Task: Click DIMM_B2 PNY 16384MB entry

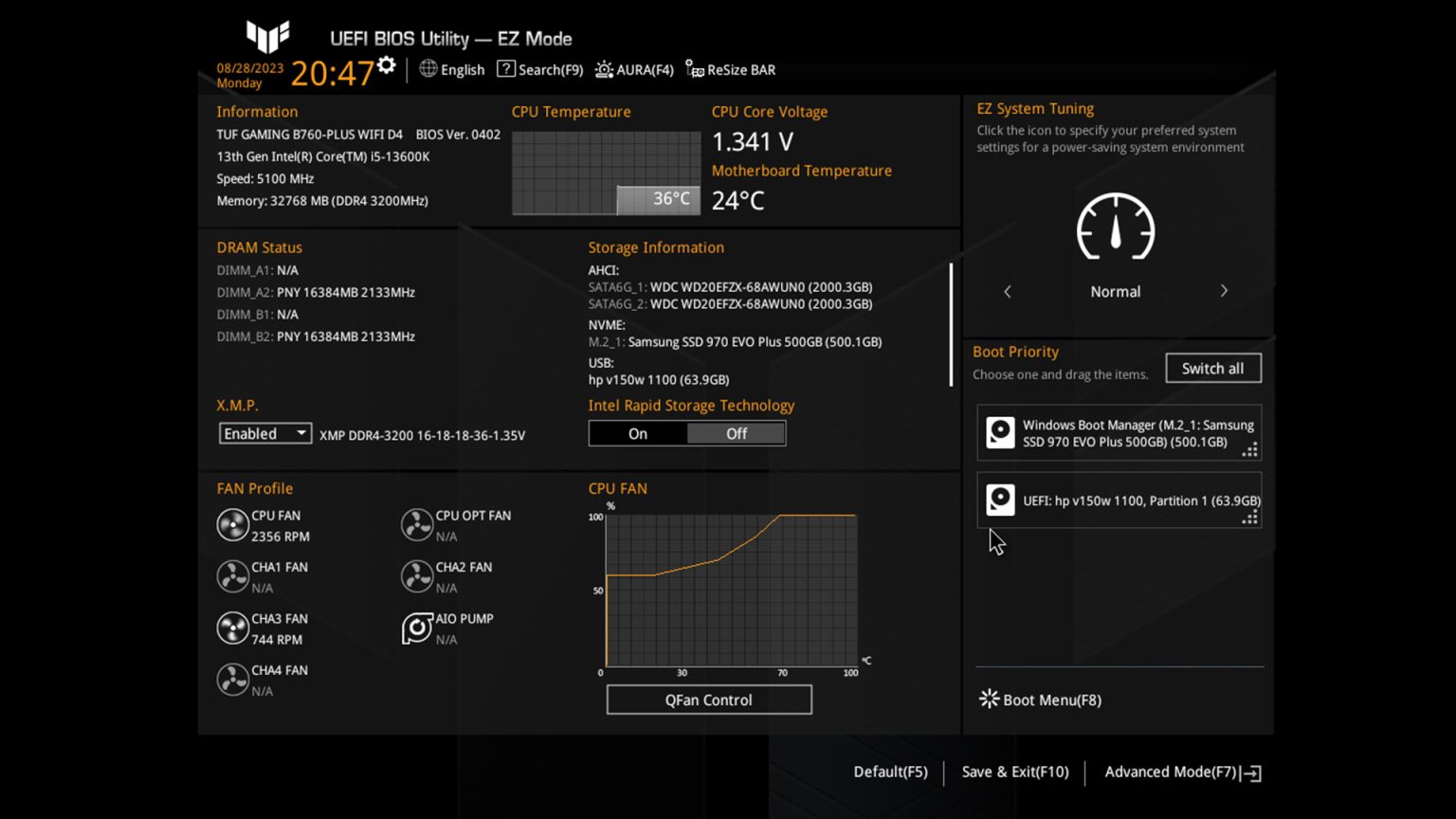Action: point(316,336)
